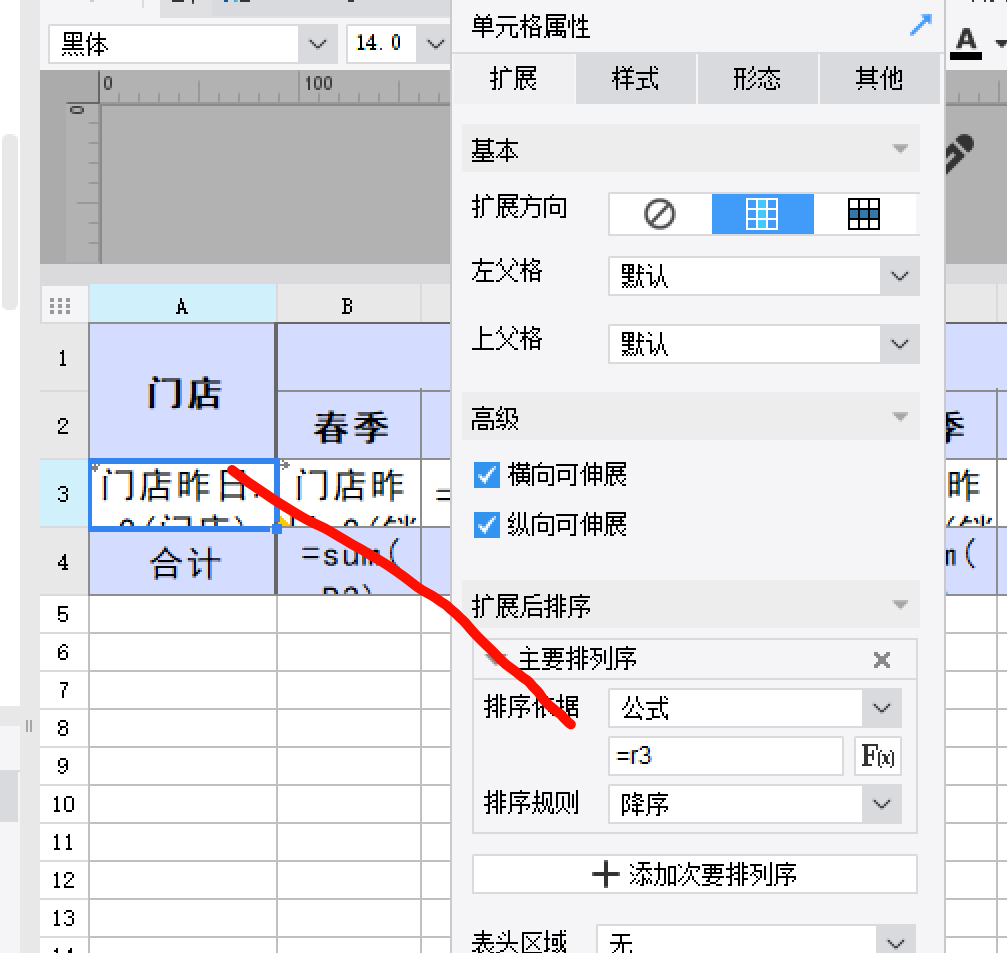Image resolution: width=1007 pixels, height=953 pixels.
Task: Open the 黑体 font name dropdown
Action: coord(317,44)
